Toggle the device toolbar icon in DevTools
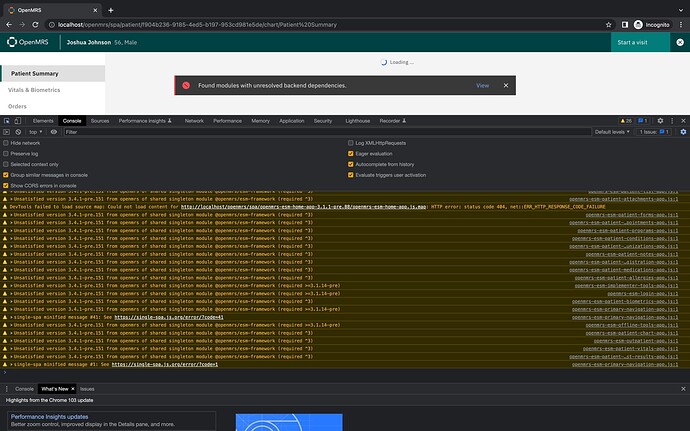 pyautogui.click(x=18, y=121)
